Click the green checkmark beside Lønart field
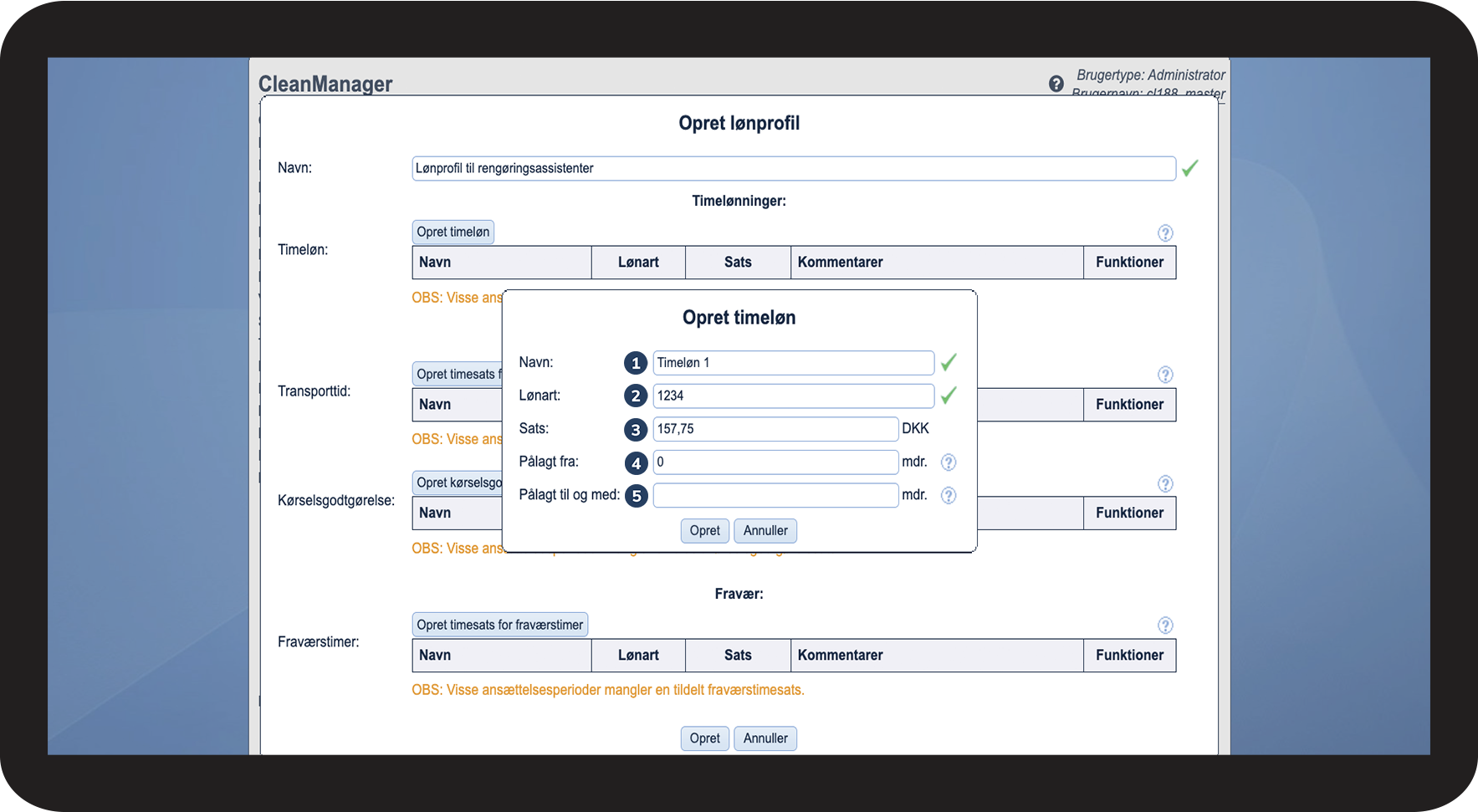Image resolution: width=1478 pixels, height=812 pixels. pos(948,396)
